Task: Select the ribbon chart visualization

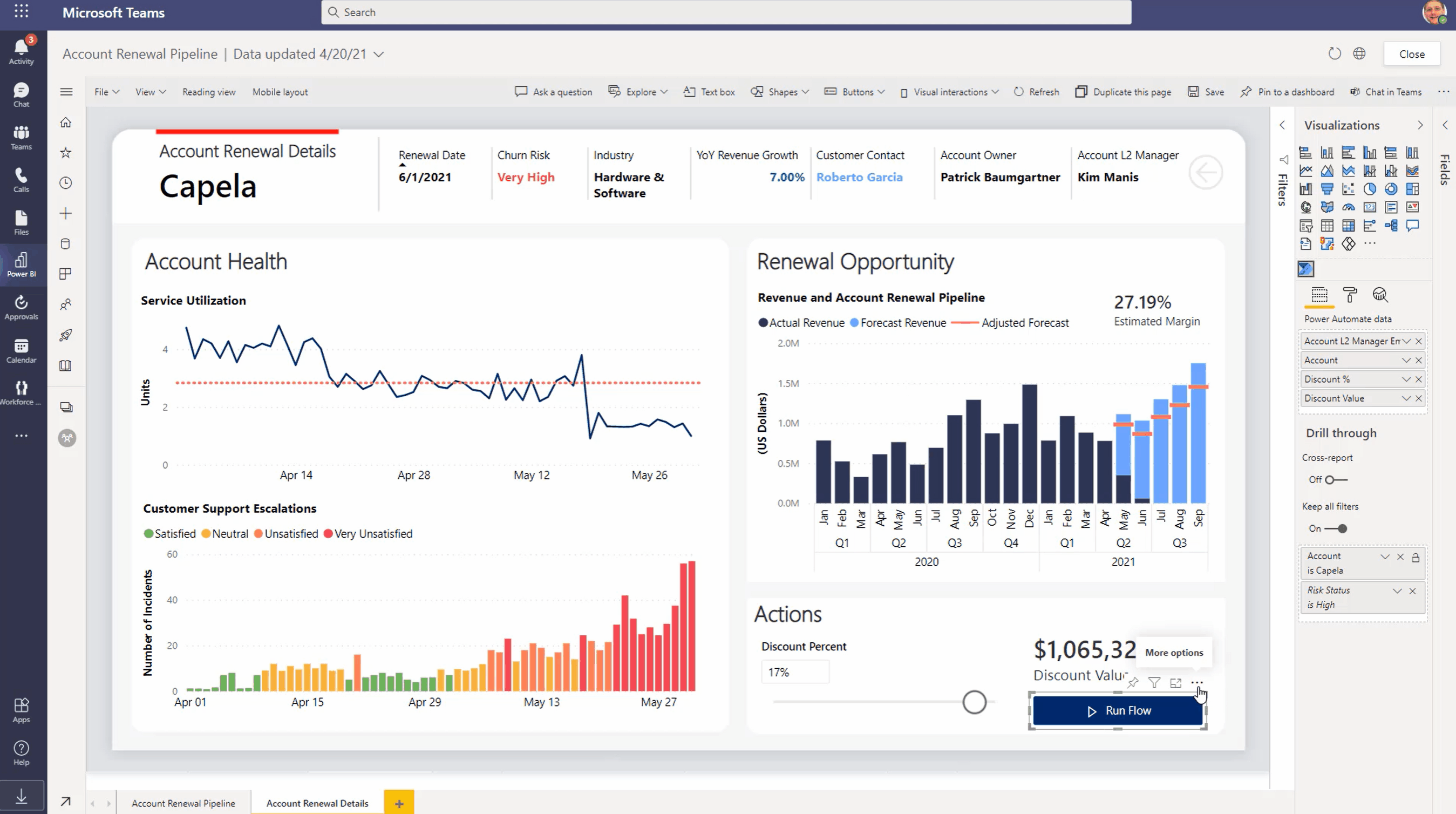Action: [1412, 170]
